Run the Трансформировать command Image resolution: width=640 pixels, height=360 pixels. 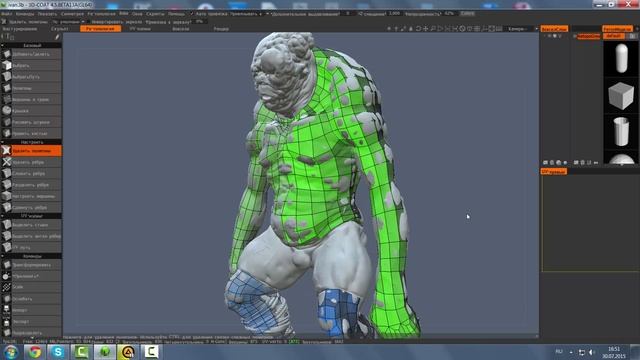click(x=31, y=265)
